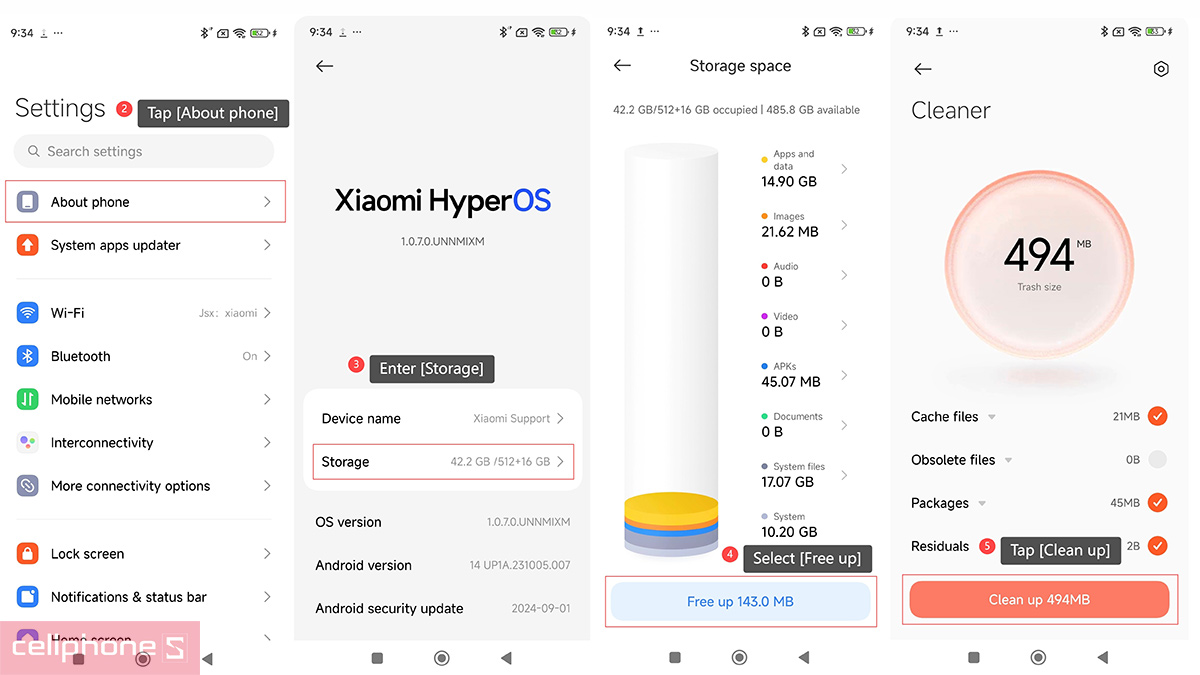
Task: Expand Packages dropdown arrow
Action: (x=982, y=503)
